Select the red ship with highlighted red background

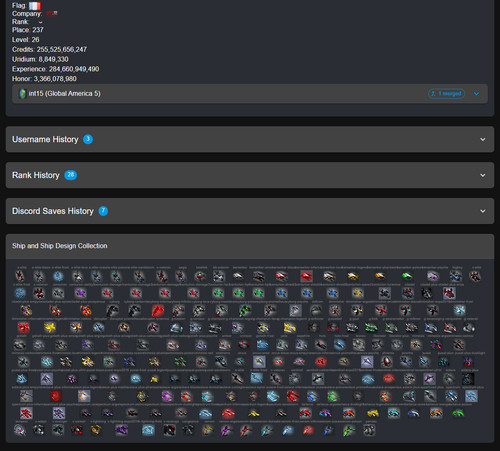click(306, 276)
